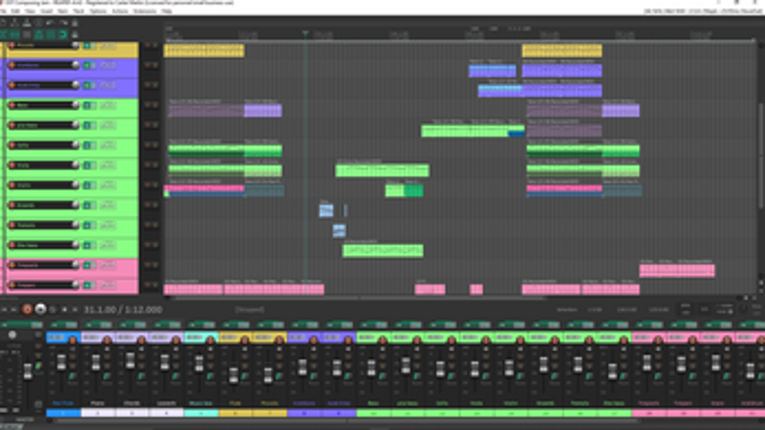Open the File menu

pyautogui.click(x=3, y=11)
